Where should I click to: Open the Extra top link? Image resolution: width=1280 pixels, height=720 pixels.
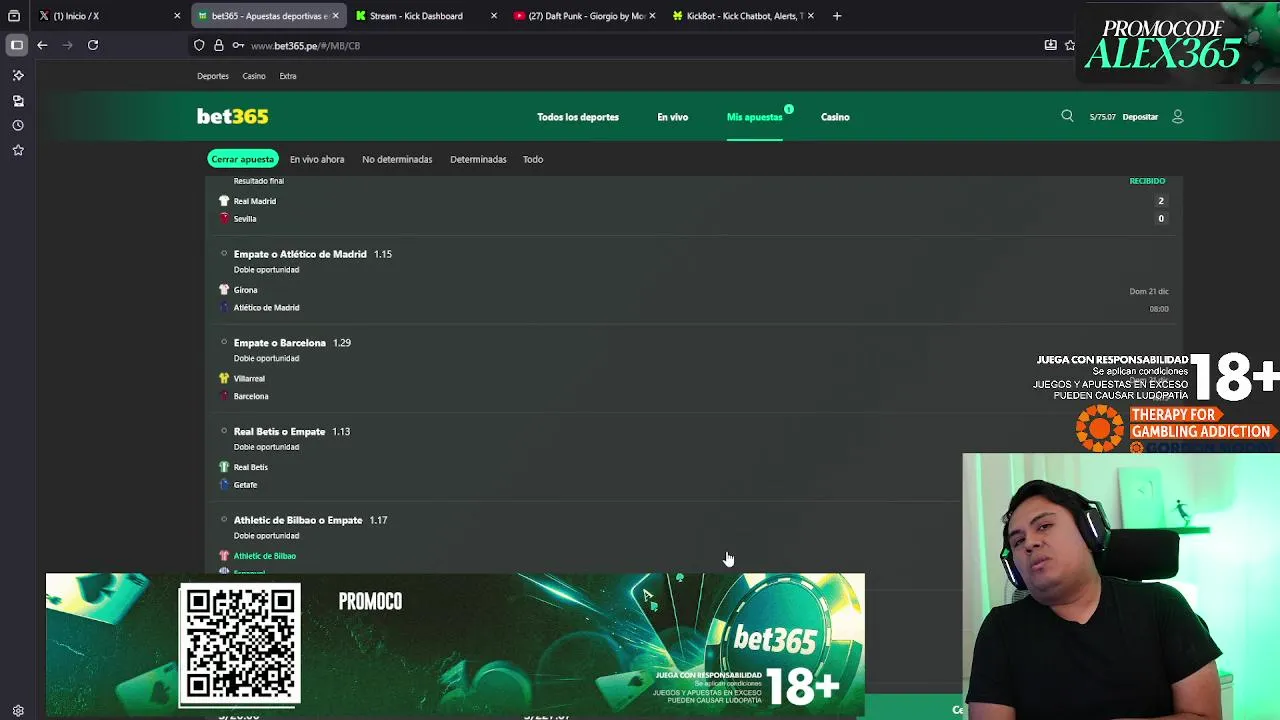coord(288,76)
